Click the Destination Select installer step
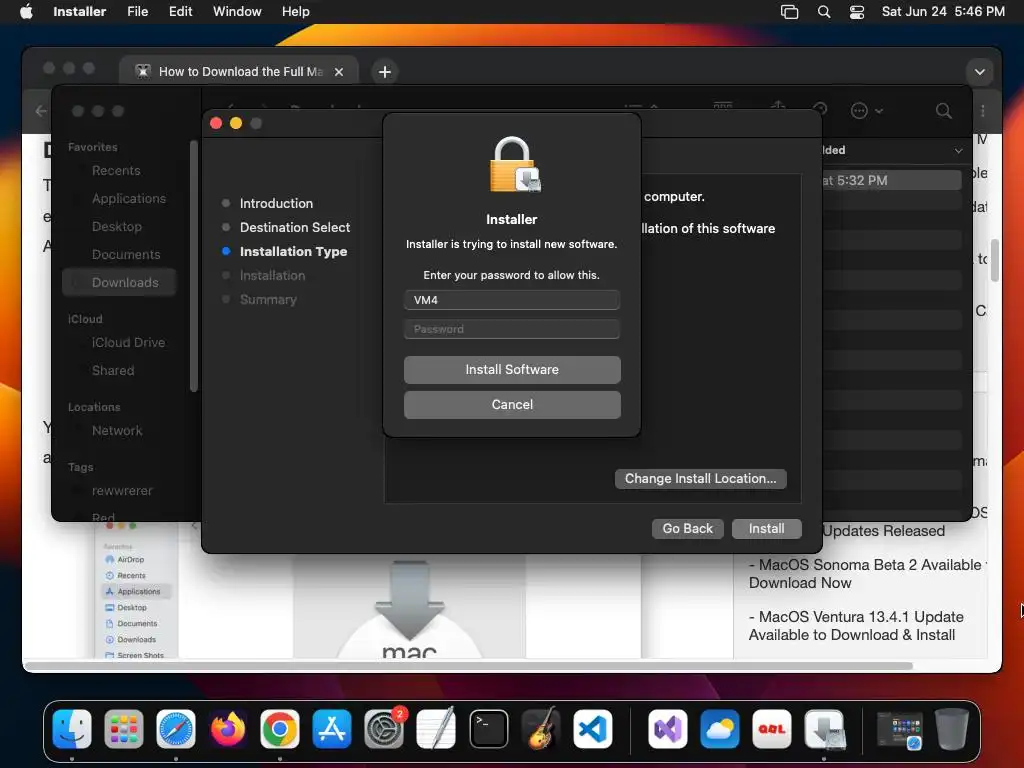 pos(295,227)
